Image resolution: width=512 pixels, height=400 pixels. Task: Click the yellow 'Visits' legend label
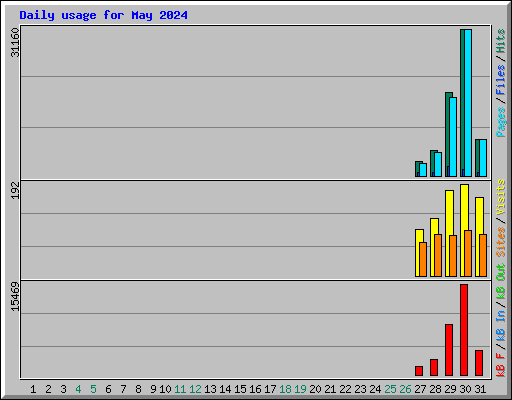click(x=501, y=197)
